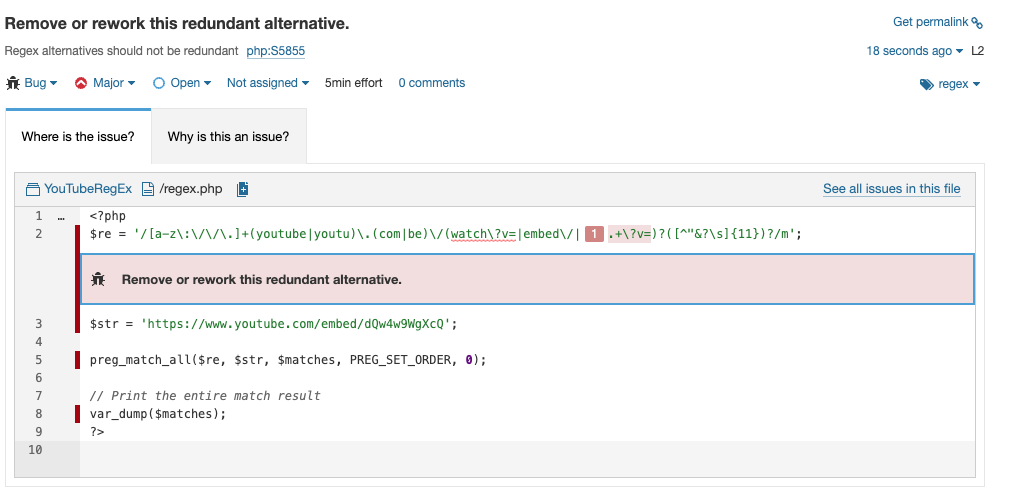Open the "0 comments" link
Viewport: 1012px width, 495px height.
[x=431, y=83]
